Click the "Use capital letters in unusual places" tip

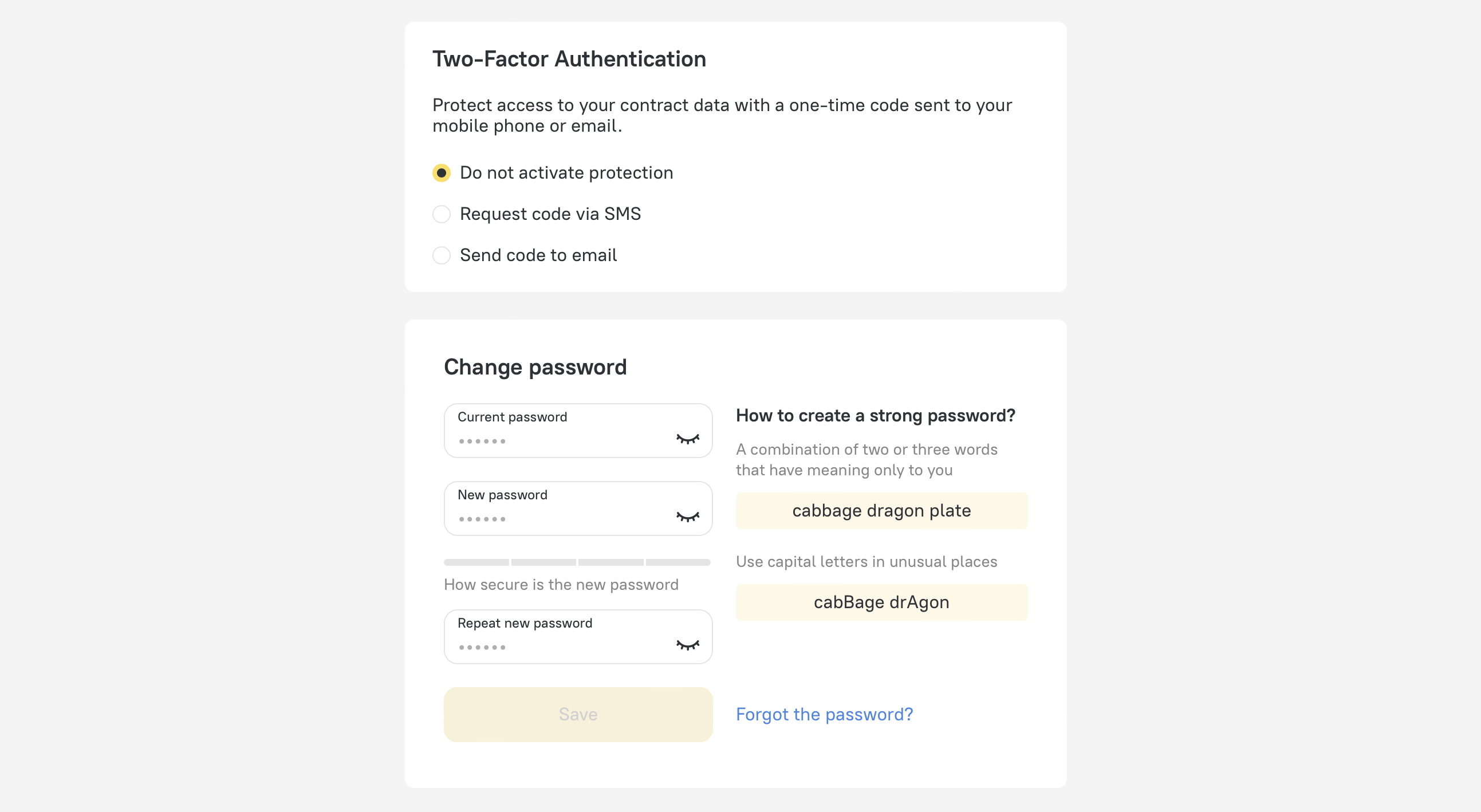pos(866,561)
